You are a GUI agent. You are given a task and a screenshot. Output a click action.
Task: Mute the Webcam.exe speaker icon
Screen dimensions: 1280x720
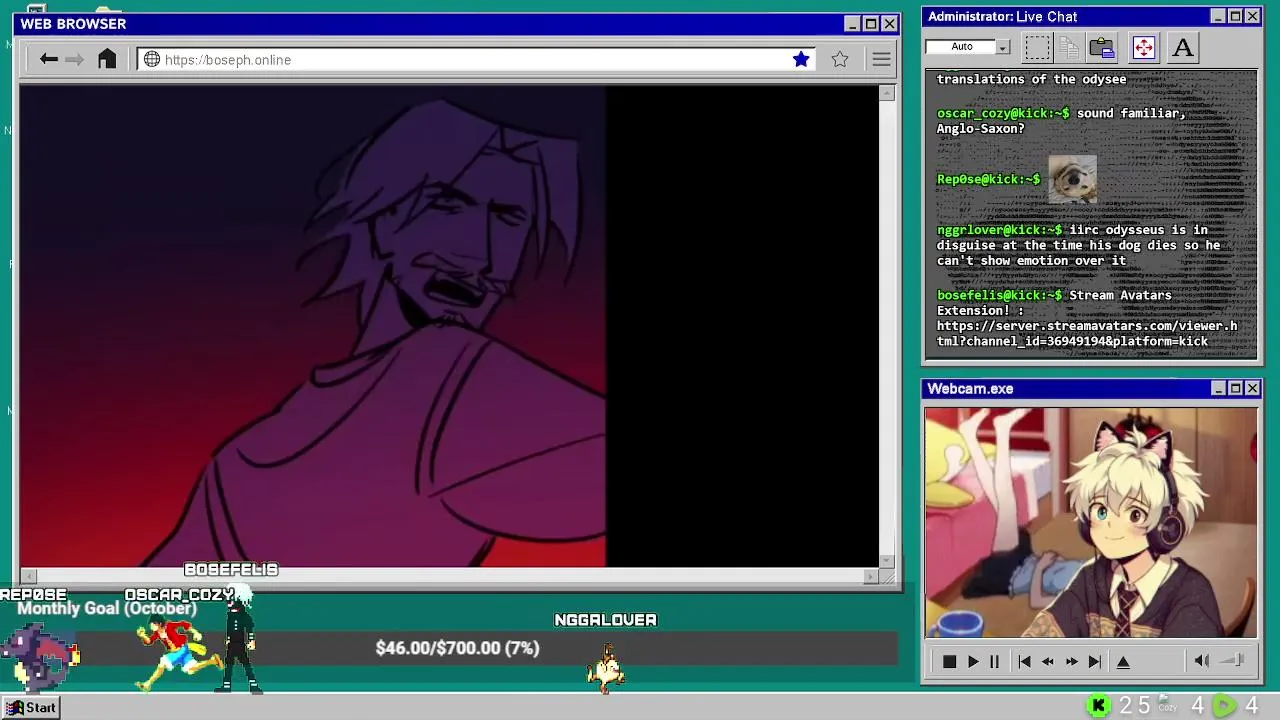click(x=1202, y=660)
